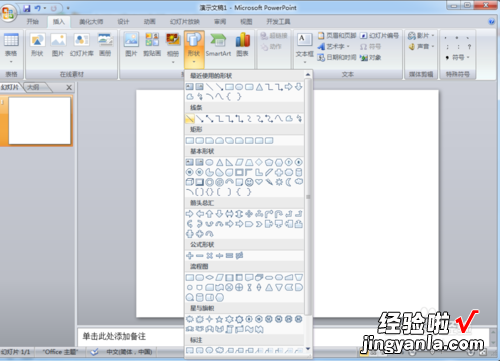This screenshot has width=500, height=361.
Task: Pick the single-arrow line in 线条 section
Action: (199, 118)
